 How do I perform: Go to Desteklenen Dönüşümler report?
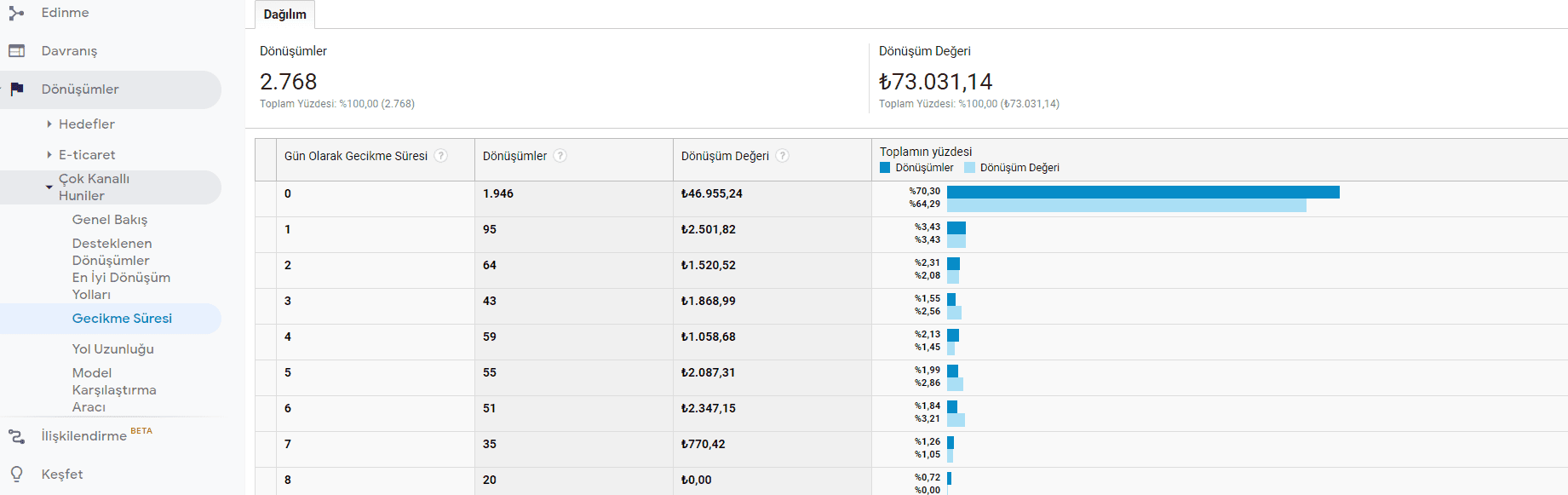(112, 252)
